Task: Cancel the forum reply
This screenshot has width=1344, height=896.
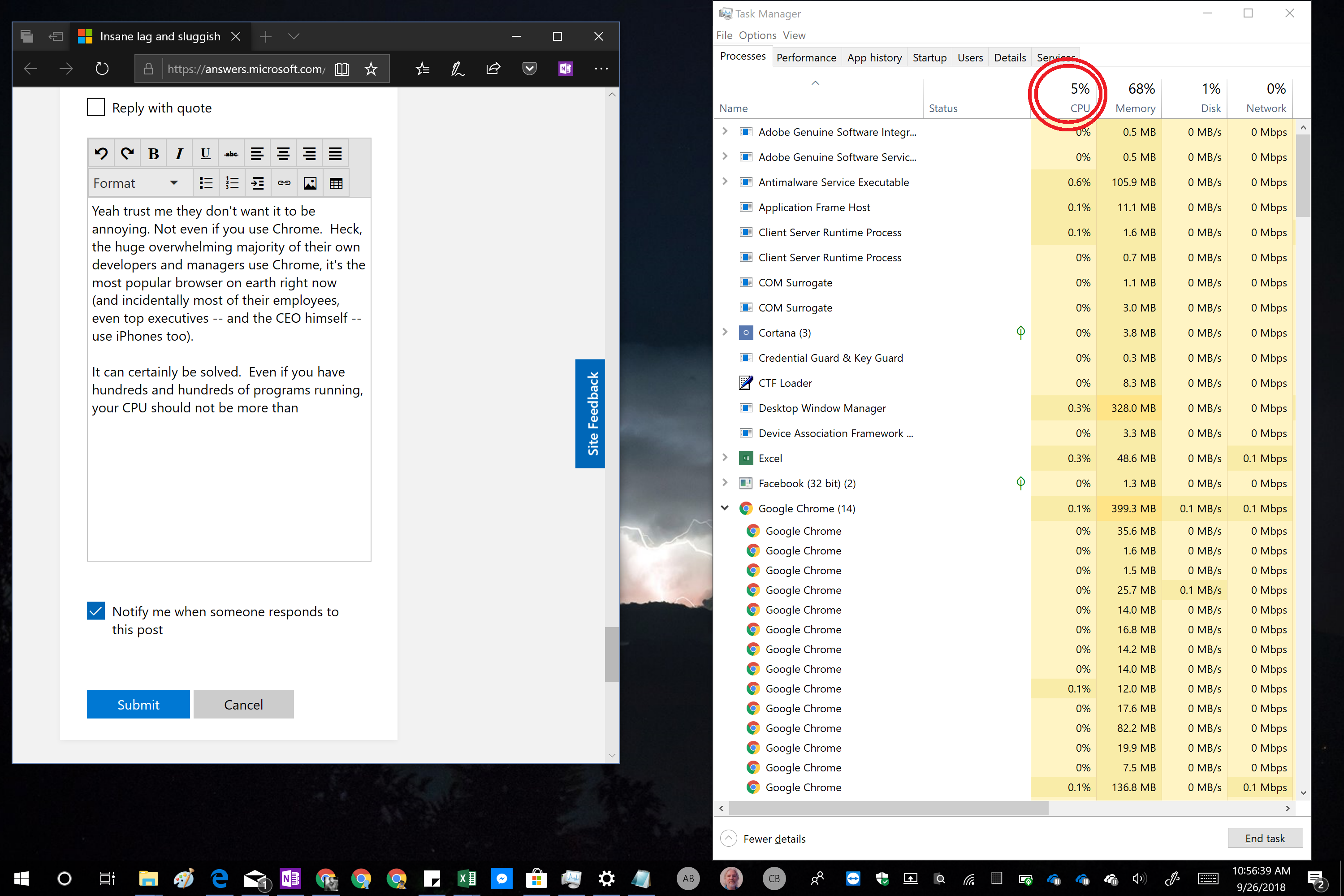Action: pos(244,704)
